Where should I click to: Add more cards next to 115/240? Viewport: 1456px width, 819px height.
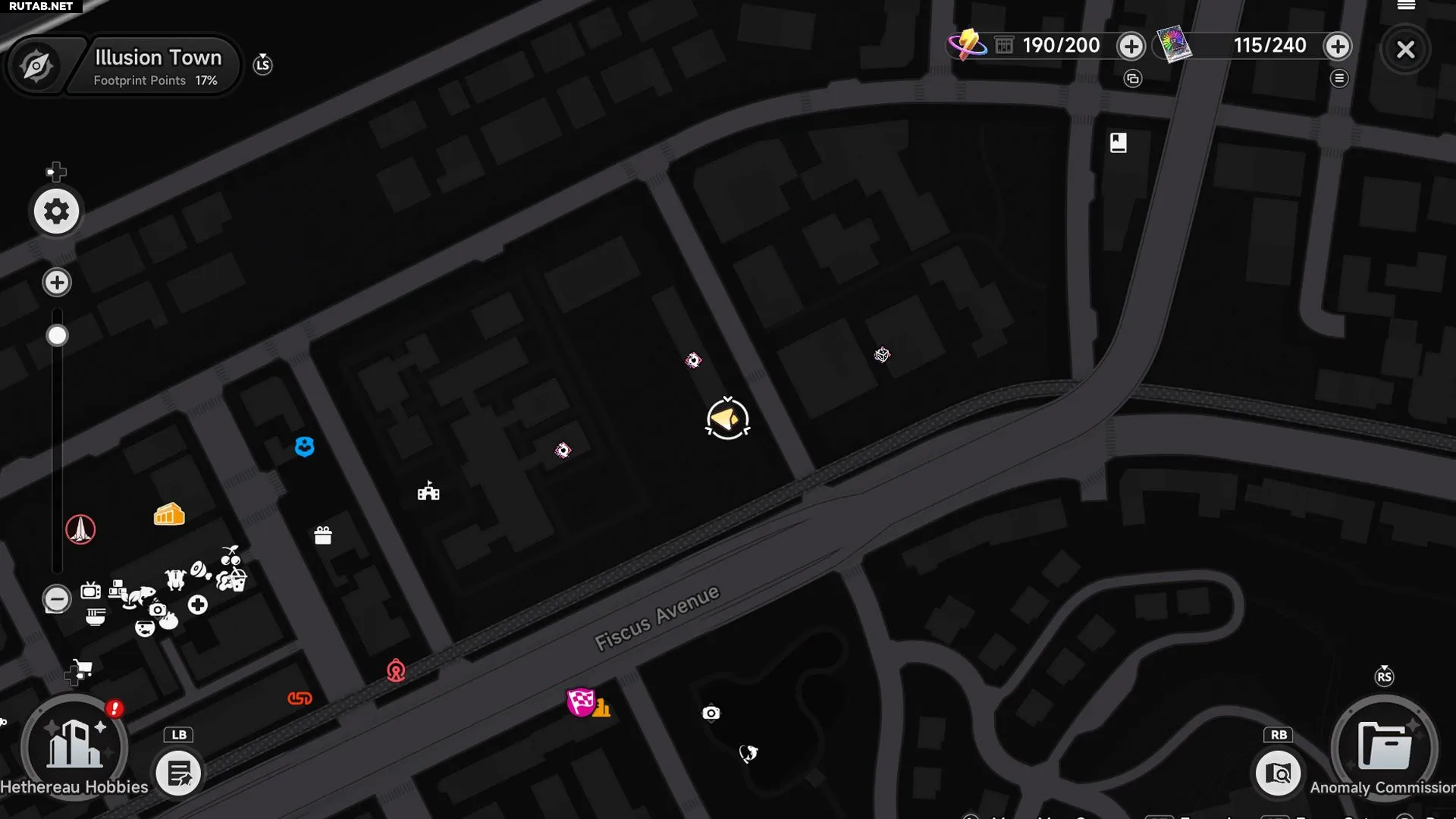pos(1337,46)
